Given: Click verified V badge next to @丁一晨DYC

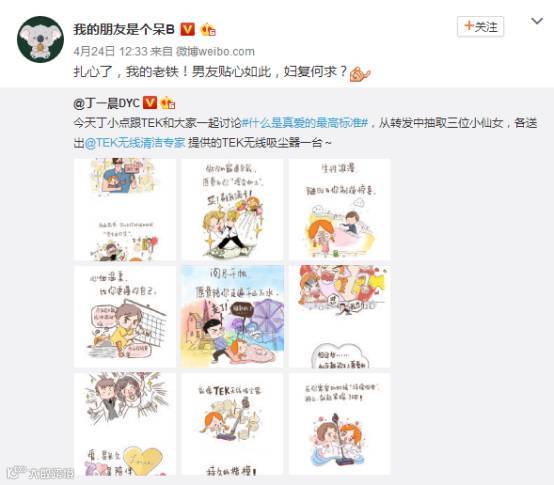Looking at the screenshot, I should pyautogui.click(x=150, y=102).
